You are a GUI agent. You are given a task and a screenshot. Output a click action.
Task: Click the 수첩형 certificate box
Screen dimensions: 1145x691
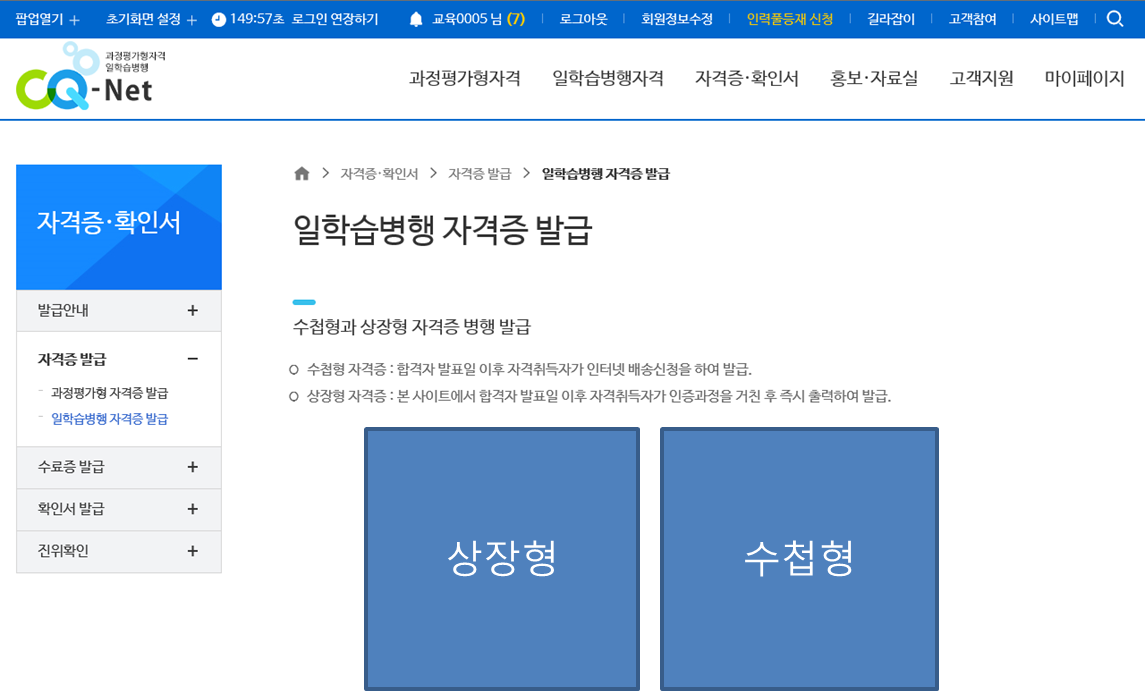pos(799,559)
